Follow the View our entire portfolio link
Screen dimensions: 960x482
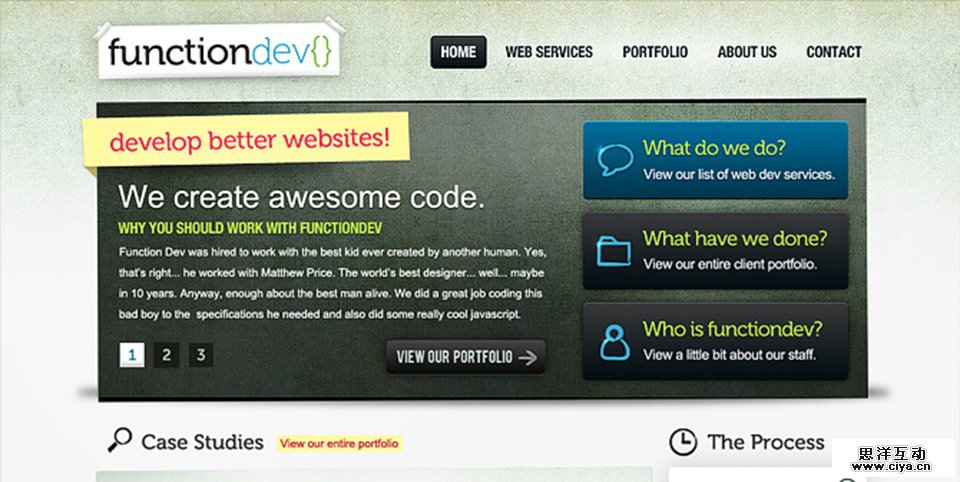pos(339,443)
